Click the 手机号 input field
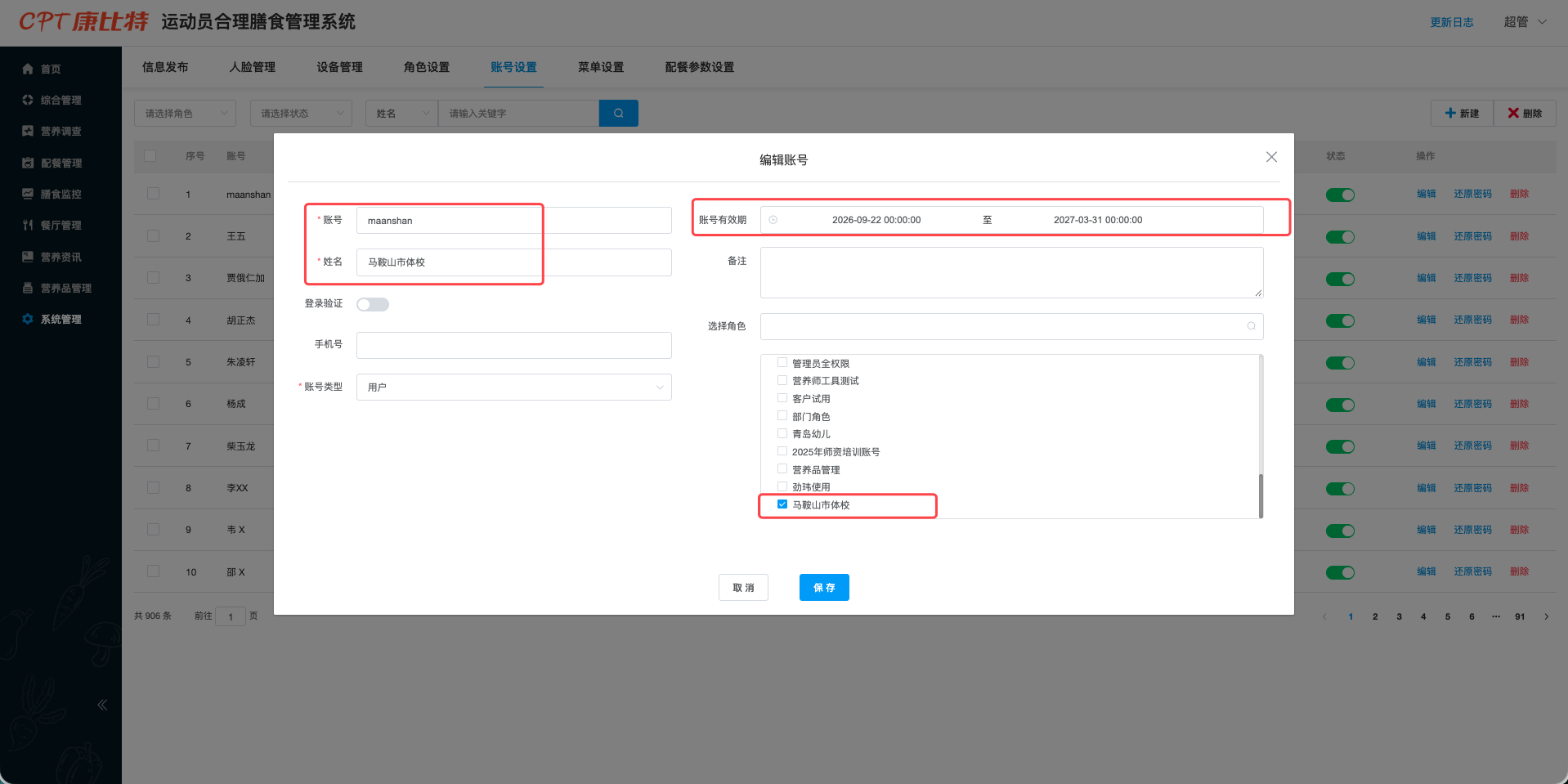 coord(514,345)
